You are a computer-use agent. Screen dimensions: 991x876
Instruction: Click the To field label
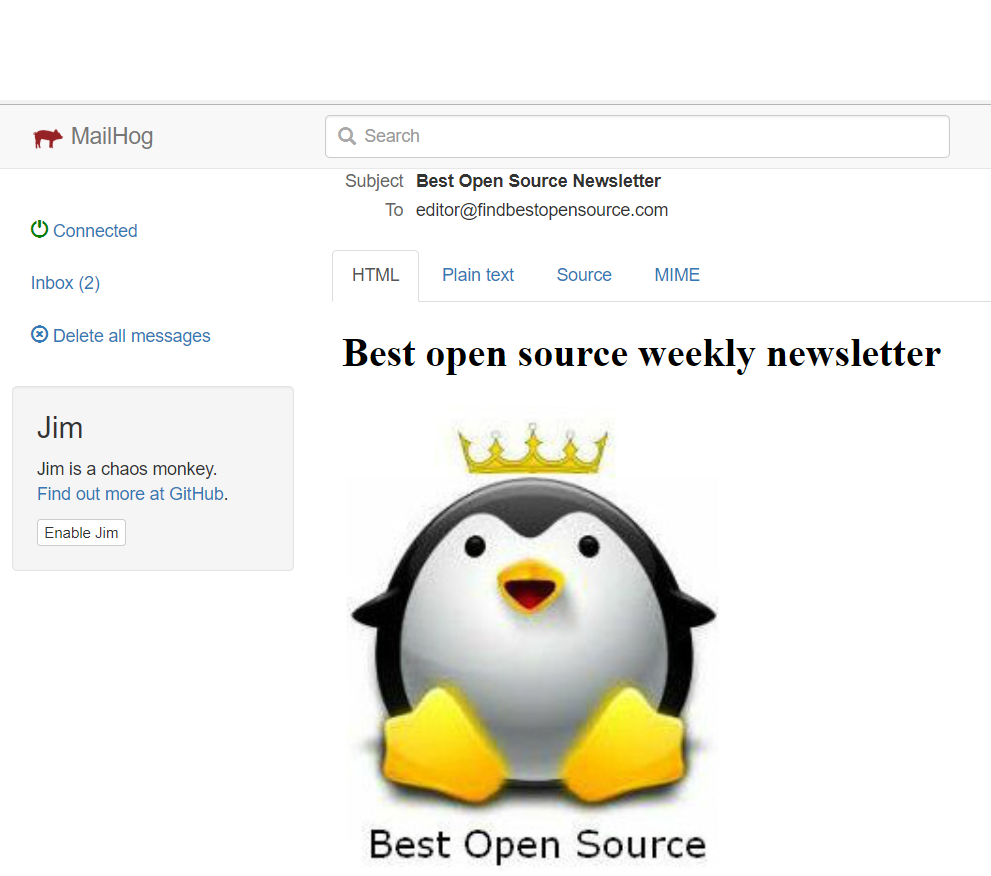coord(394,210)
